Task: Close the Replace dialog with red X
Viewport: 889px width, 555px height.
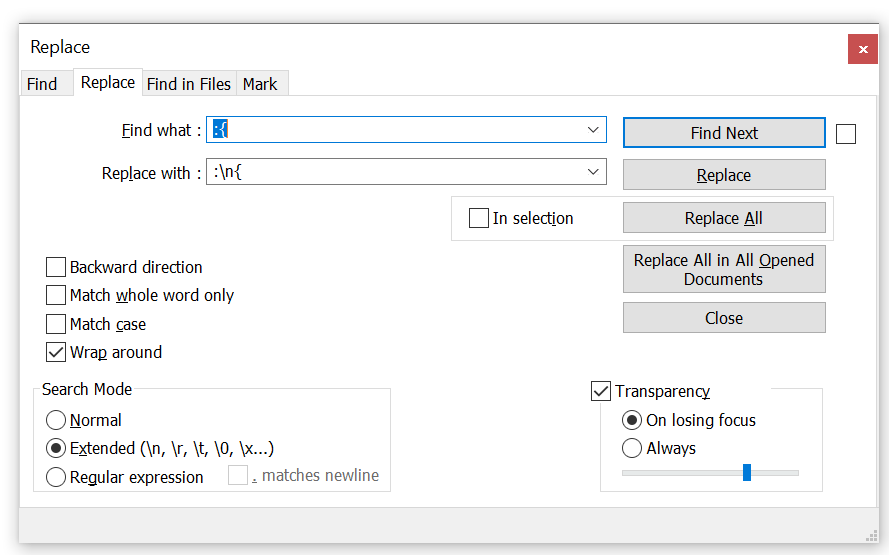Action: 862,48
